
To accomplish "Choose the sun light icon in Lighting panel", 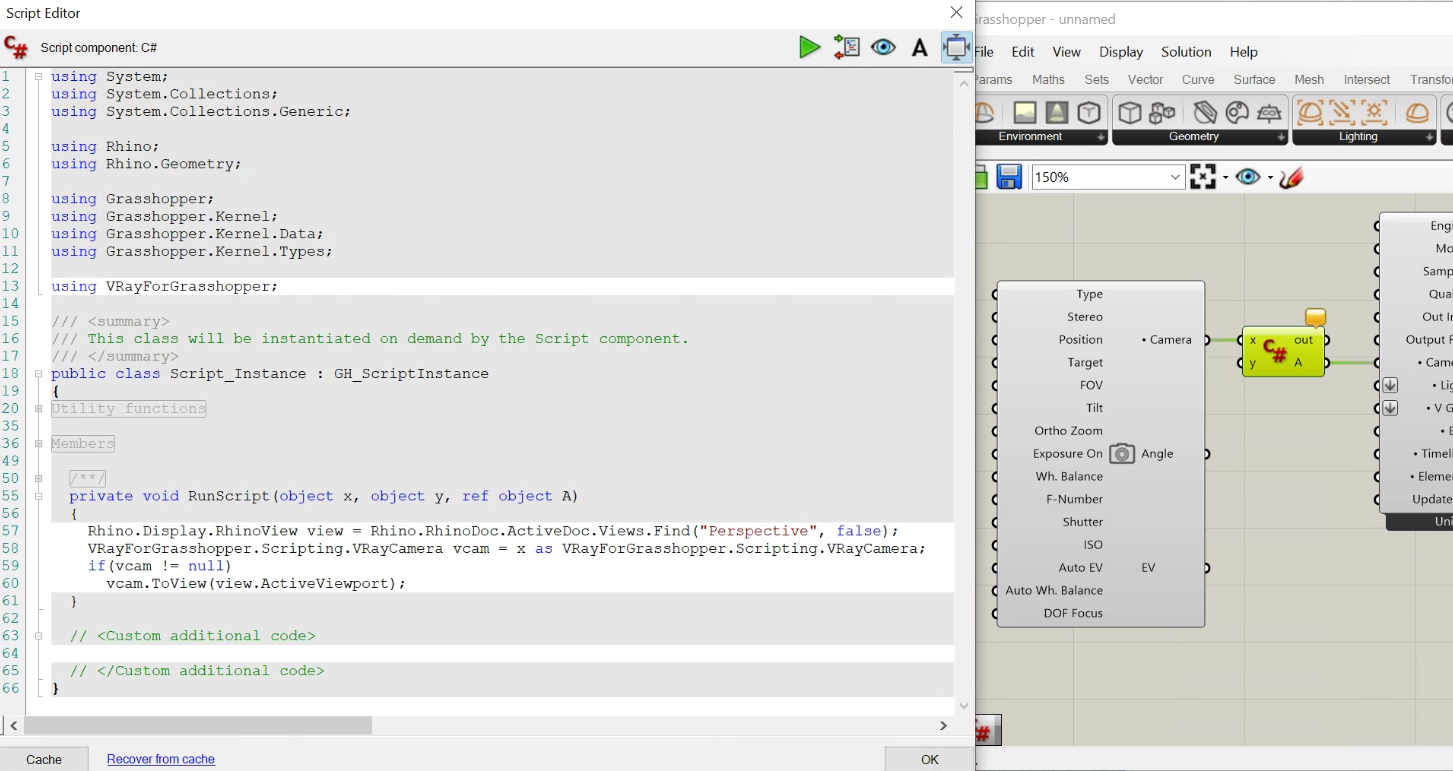I will tap(1374, 112).
